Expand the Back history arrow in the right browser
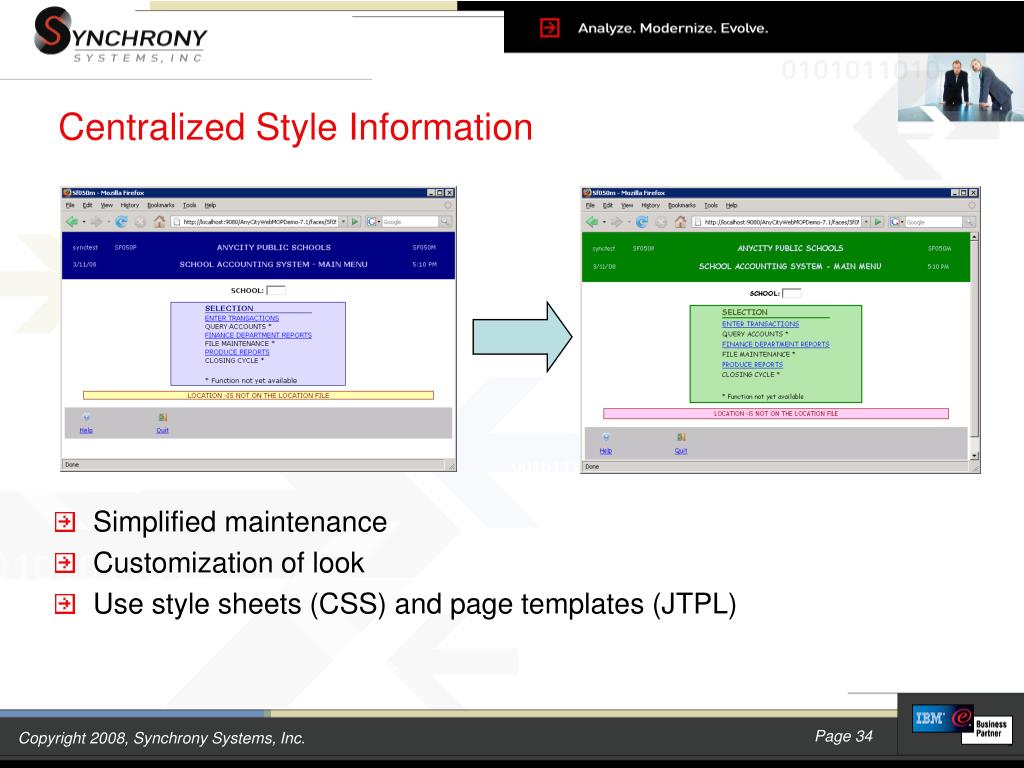 pyautogui.click(x=605, y=222)
